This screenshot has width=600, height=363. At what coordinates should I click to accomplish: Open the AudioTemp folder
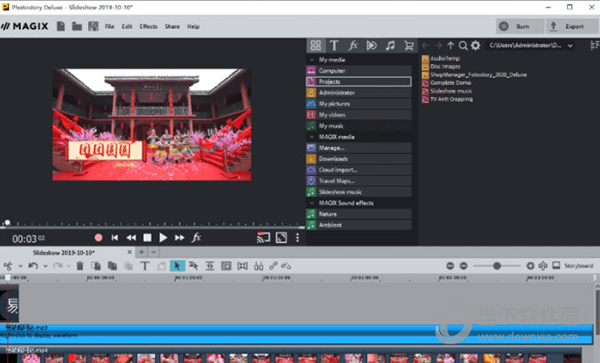click(x=441, y=58)
